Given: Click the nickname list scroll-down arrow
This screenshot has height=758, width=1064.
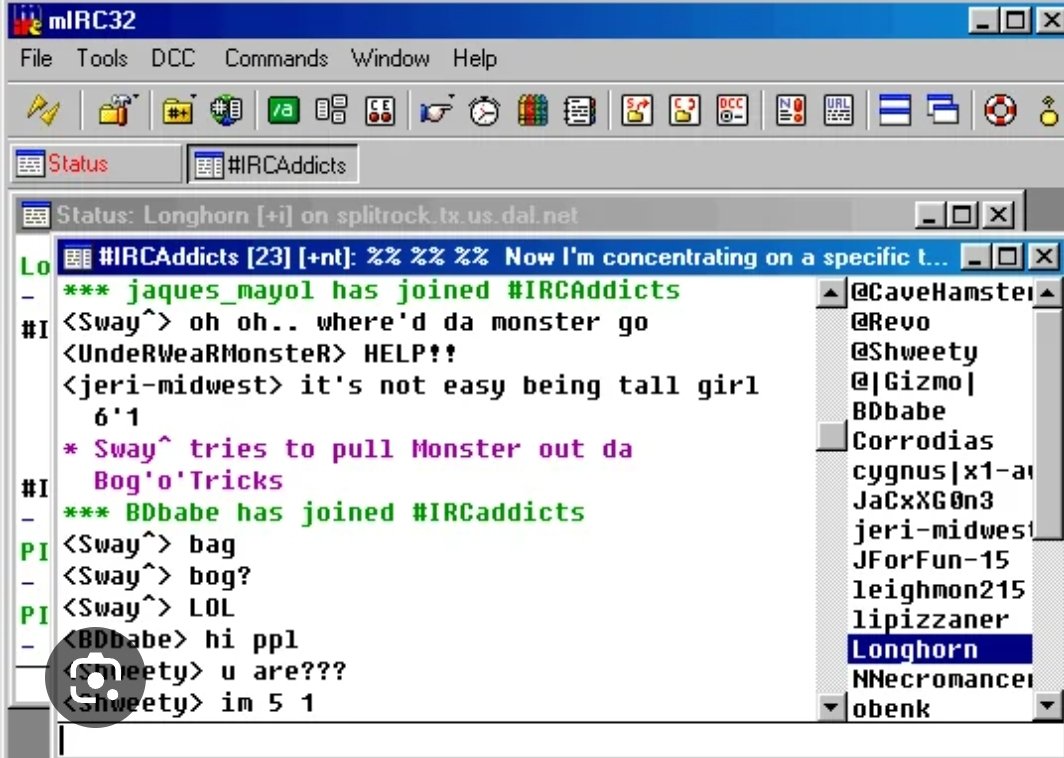Looking at the screenshot, I should (x=831, y=707).
